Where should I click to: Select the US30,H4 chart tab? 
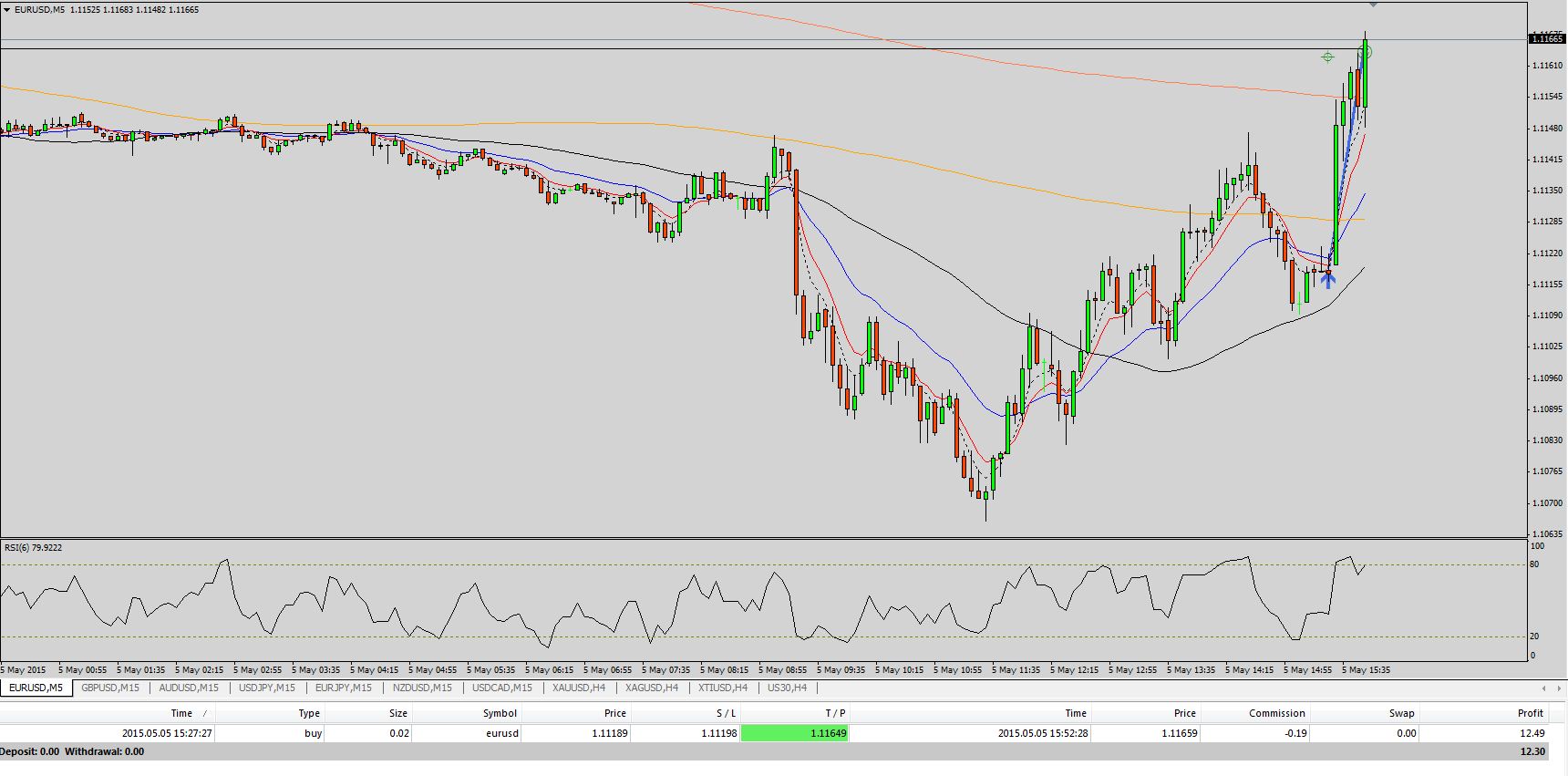point(787,688)
